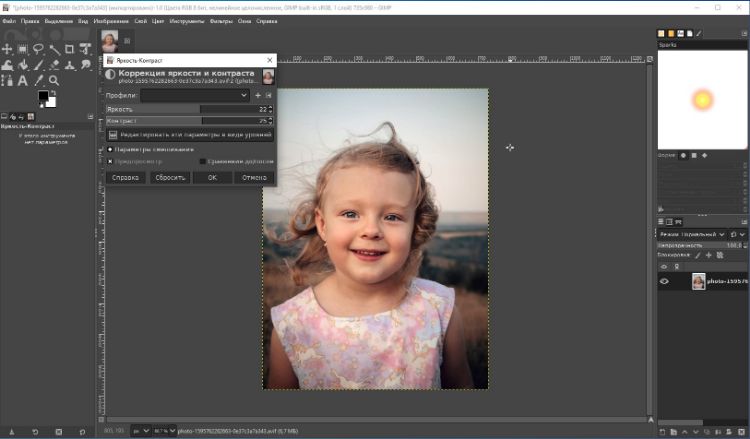
Task: Enable the split view comparison checkbox
Action: 202,161
